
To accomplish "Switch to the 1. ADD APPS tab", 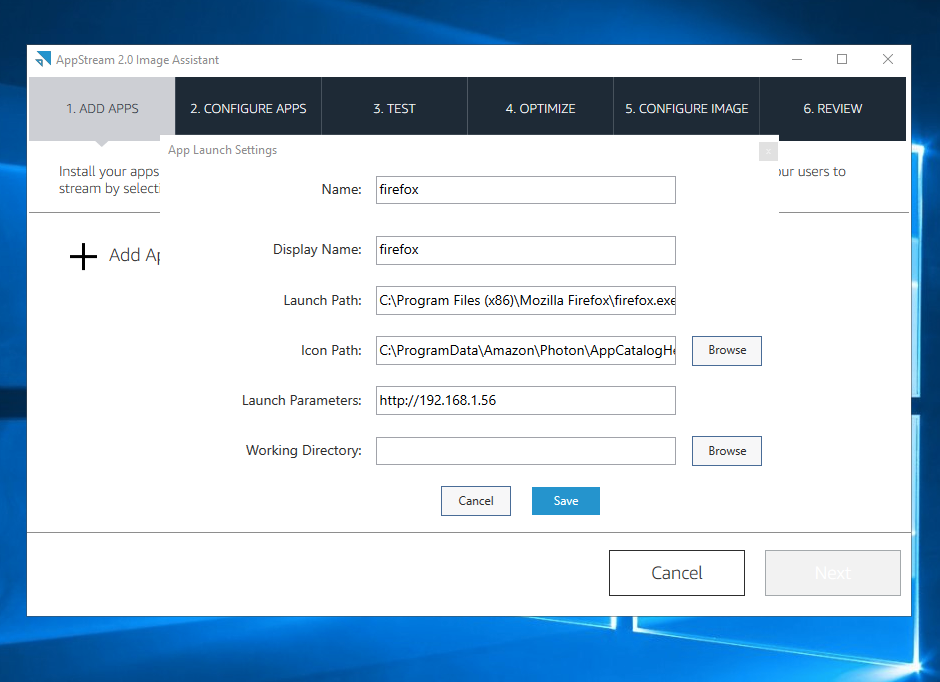I will coord(102,108).
